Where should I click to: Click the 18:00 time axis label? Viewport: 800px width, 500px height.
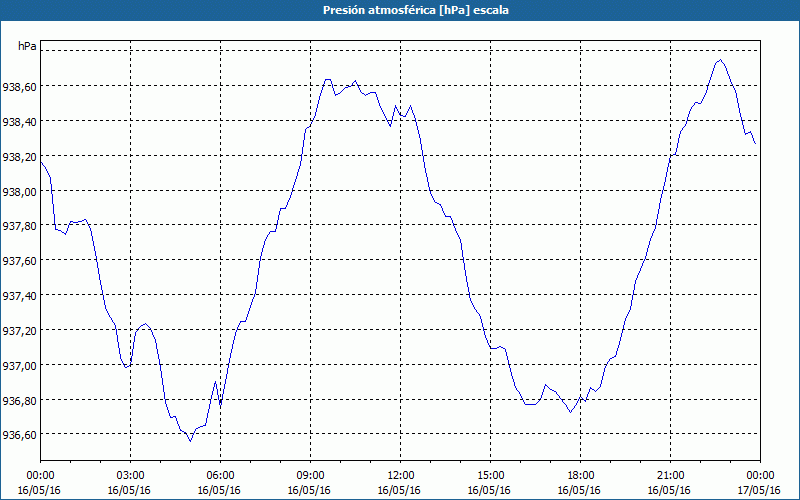coord(580,476)
